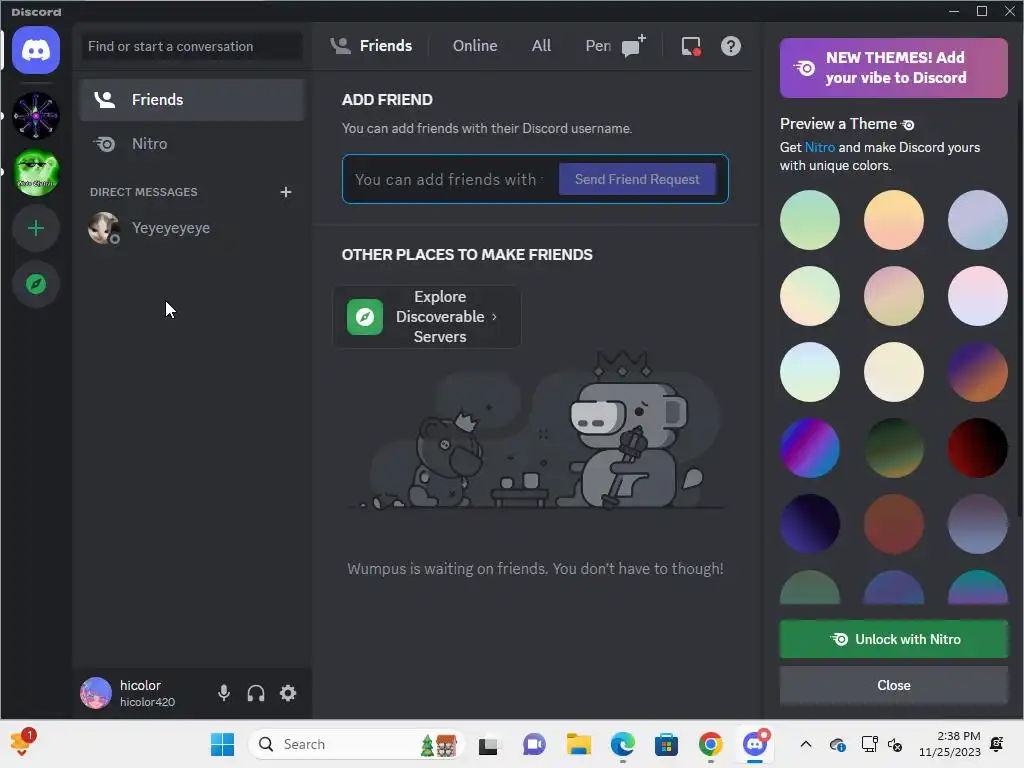
Task: Open the green frog server icon
Action: [x=36, y=172]
